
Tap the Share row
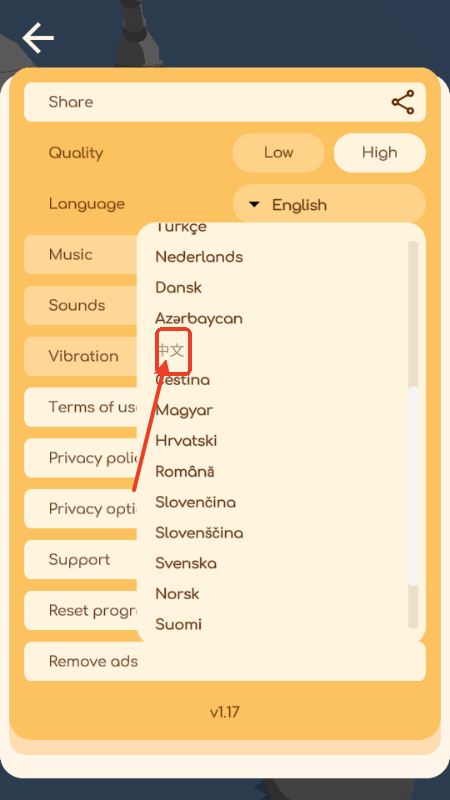(x=225, y=102)
